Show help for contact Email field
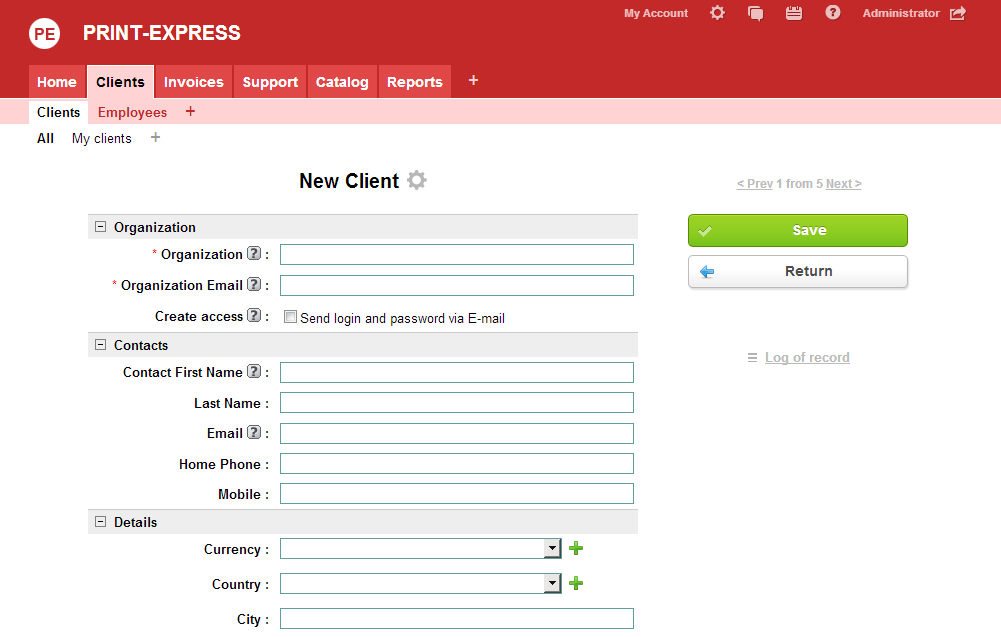 pyautogui.click(x=254, y=433)
